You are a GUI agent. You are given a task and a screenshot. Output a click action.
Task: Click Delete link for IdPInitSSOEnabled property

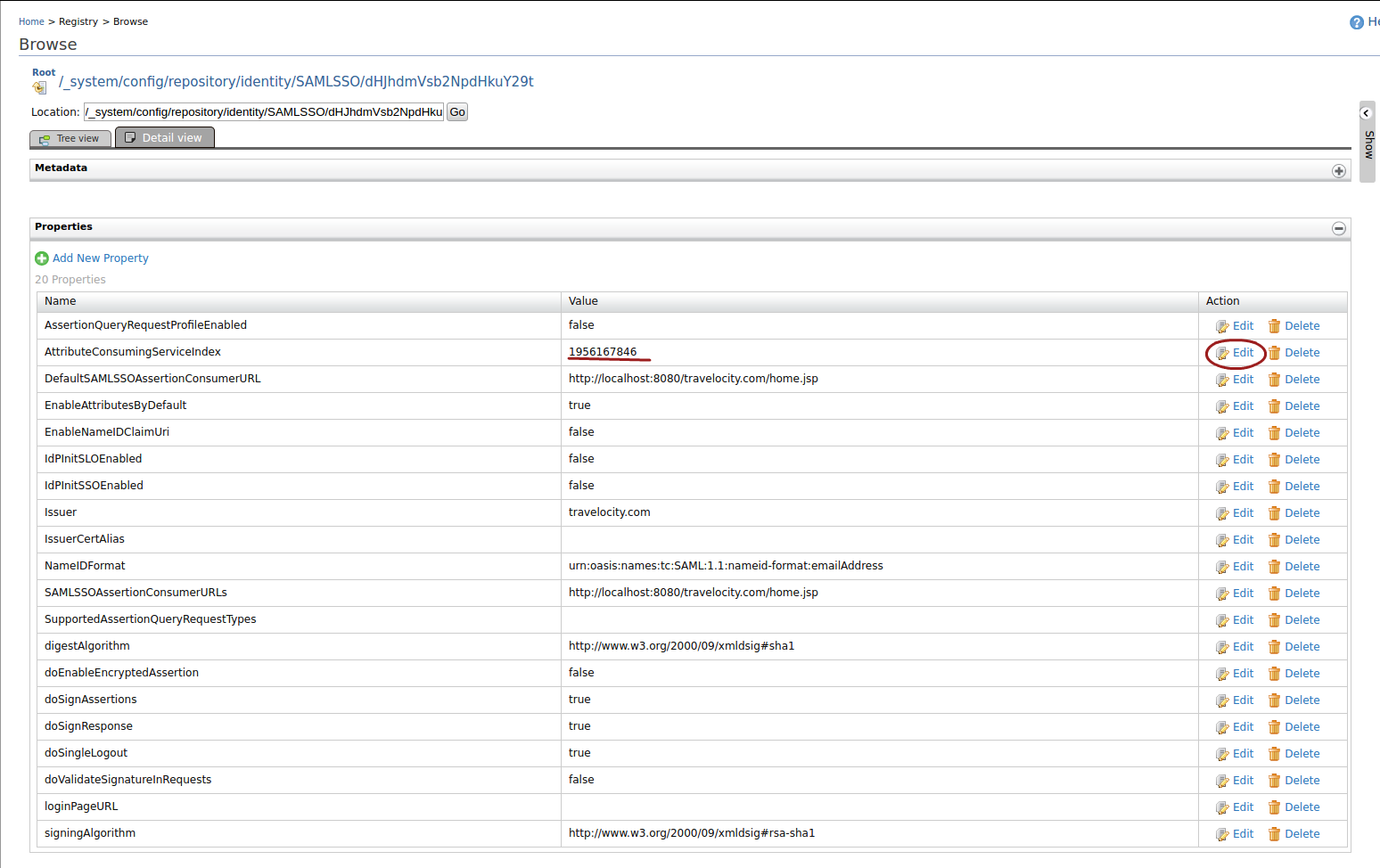[1302, 487]
